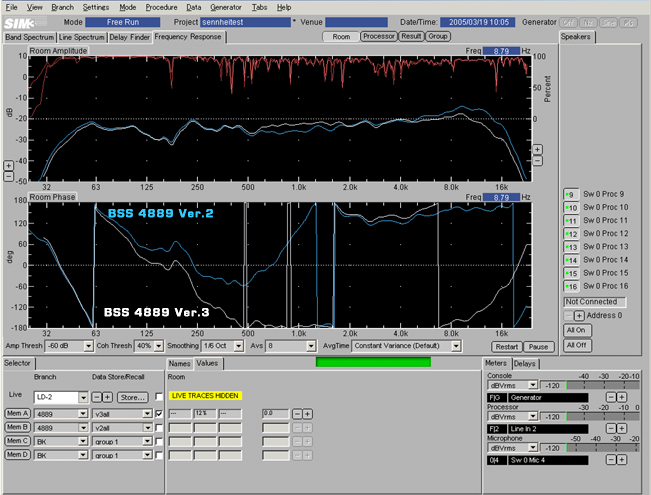
Task: Click the Processor meter plus button
Action: click(622, 429)
